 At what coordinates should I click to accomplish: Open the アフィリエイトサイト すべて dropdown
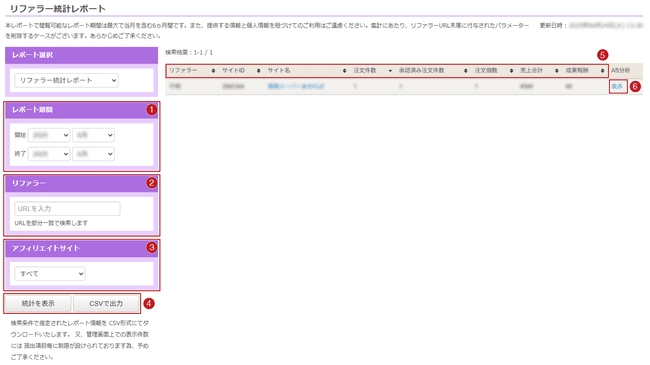(x=50, y=274)
